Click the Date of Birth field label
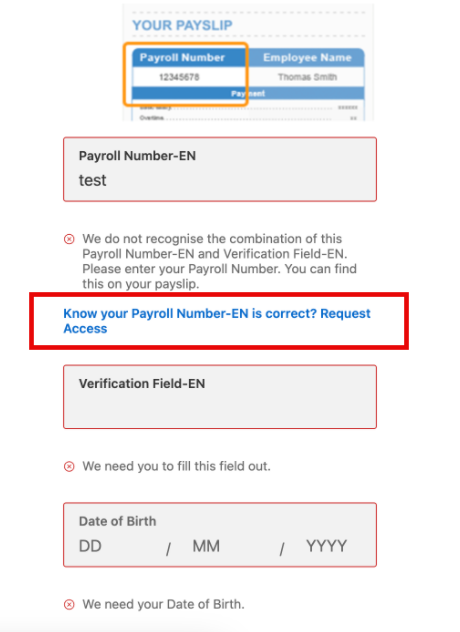The height and width of the screenshot is (632, 460). click(x=117, y=521)
